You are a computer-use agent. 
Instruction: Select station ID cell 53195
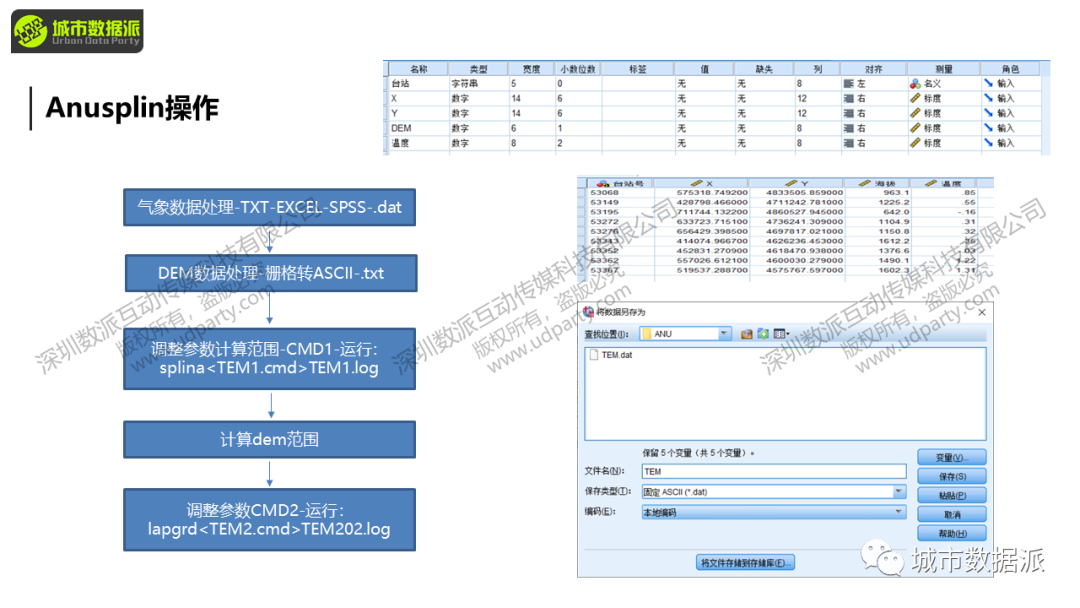point(620,212)
